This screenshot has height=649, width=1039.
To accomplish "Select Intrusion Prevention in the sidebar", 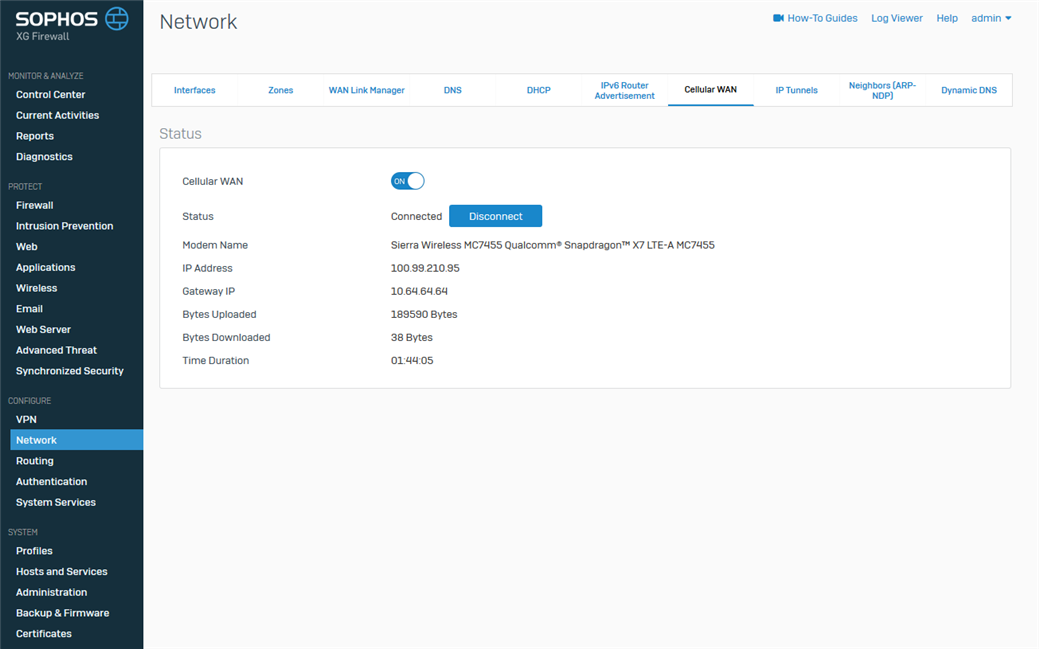I will pos(64,226).
